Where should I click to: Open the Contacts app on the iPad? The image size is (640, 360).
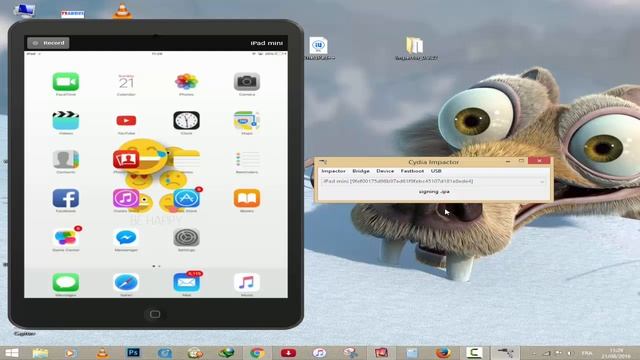point(66,160)
